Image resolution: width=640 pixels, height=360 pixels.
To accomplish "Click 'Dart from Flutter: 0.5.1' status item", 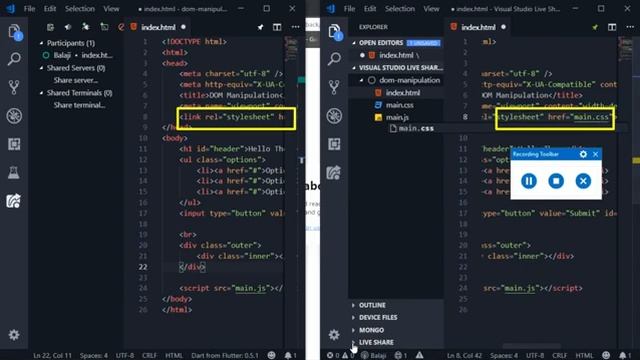I will [x=224, y=356].
